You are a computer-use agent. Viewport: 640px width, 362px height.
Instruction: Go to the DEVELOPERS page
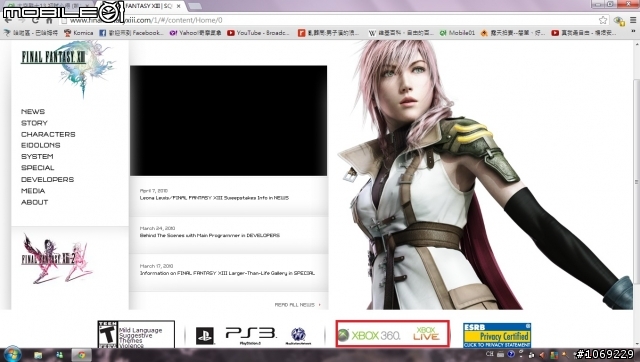pos(47,179)
